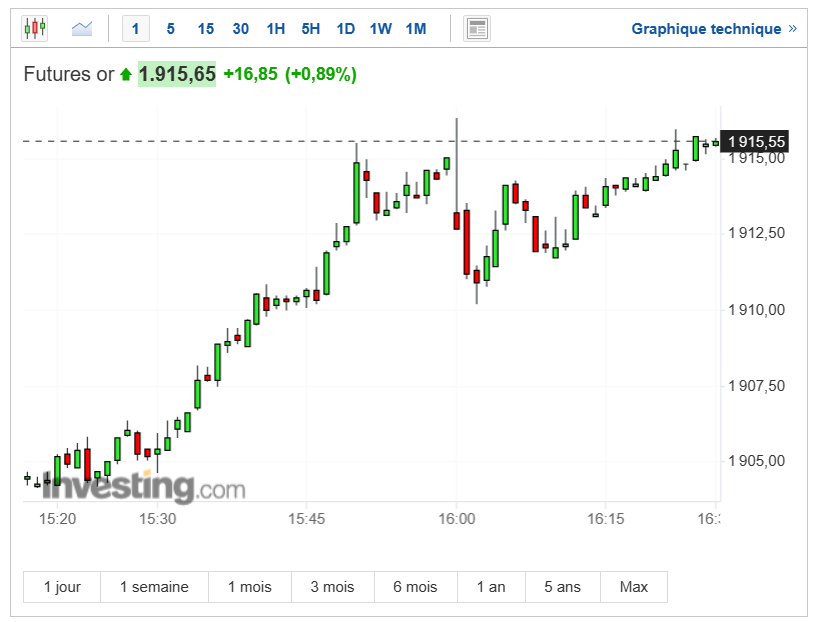Screen dimensions: 814x622
Task: Click the 15:45 time axis label
Action: (x=306, y=519)
